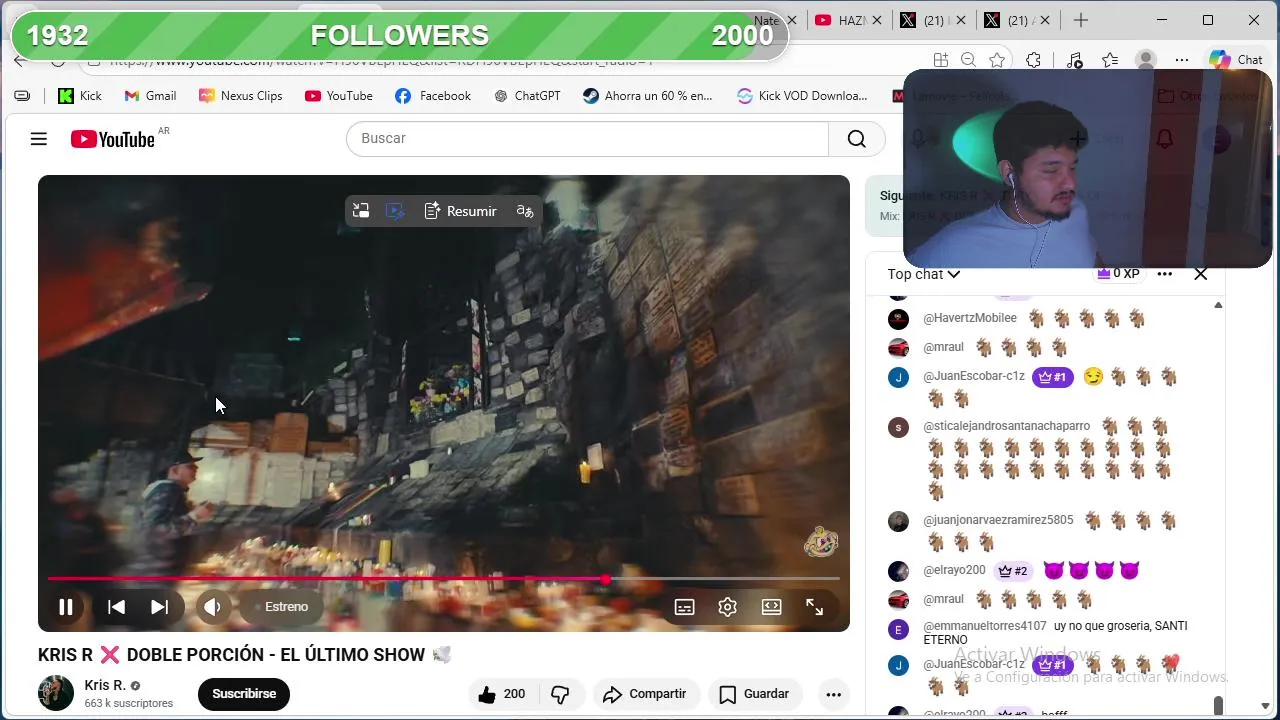Subscribe using the Suscribirse button
The height and width of the screenshot is (720, 1280).
click(x=244, y=694)
